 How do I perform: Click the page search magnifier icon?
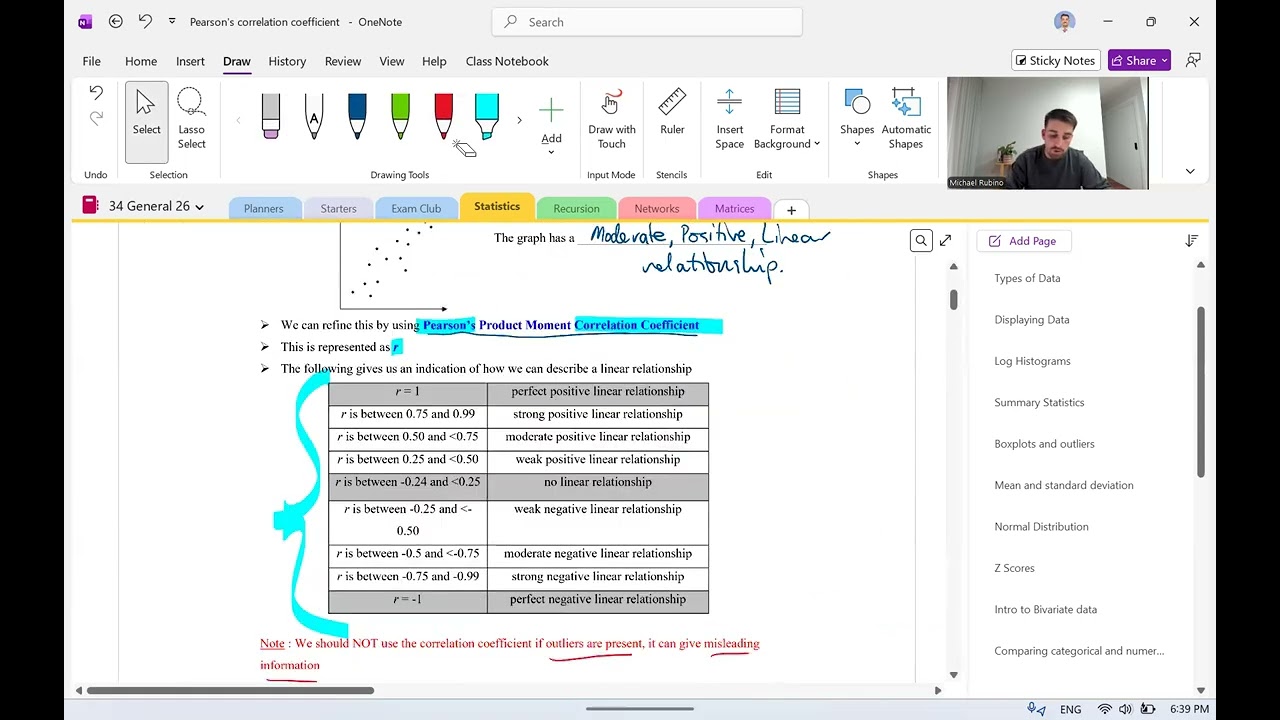coord(921,240)
